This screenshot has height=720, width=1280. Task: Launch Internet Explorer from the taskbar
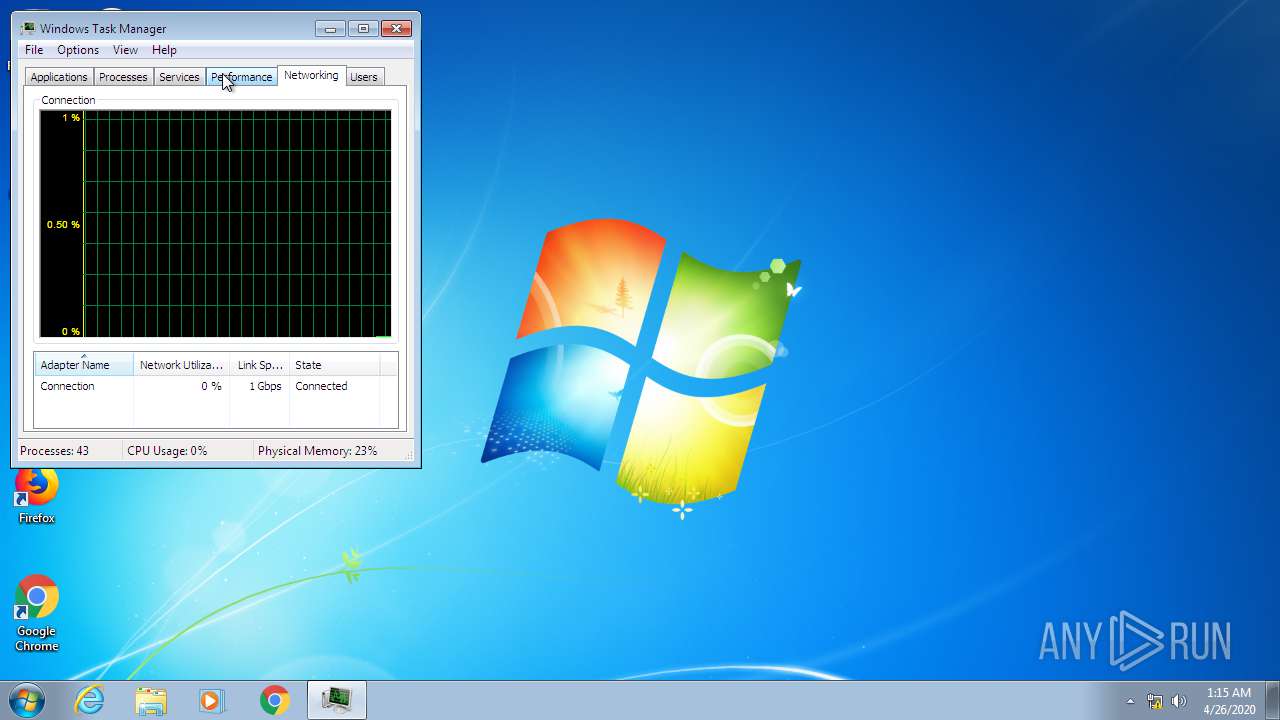click(90, 700)
